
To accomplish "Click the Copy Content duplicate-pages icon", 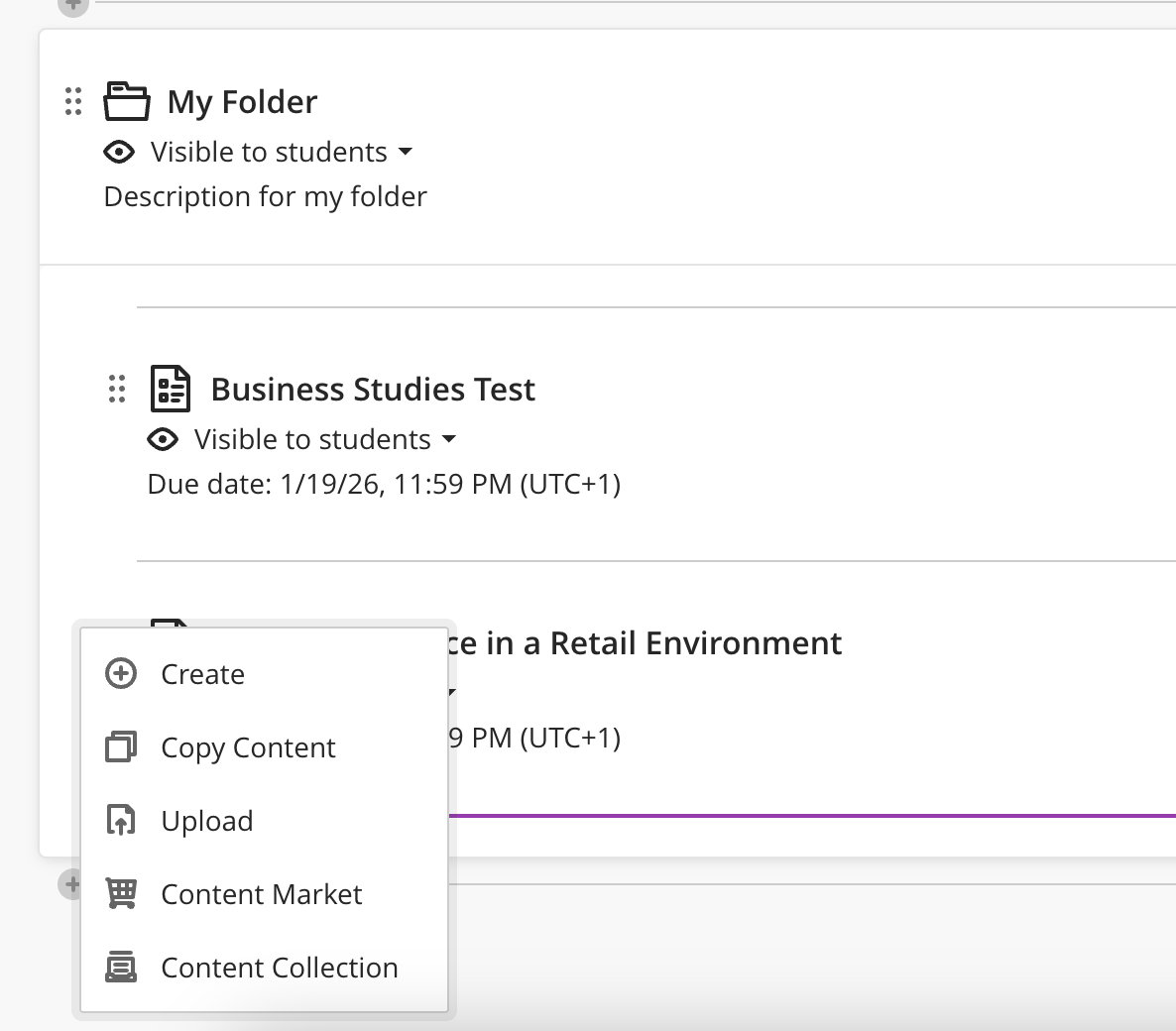I will [x=119, y=746].
